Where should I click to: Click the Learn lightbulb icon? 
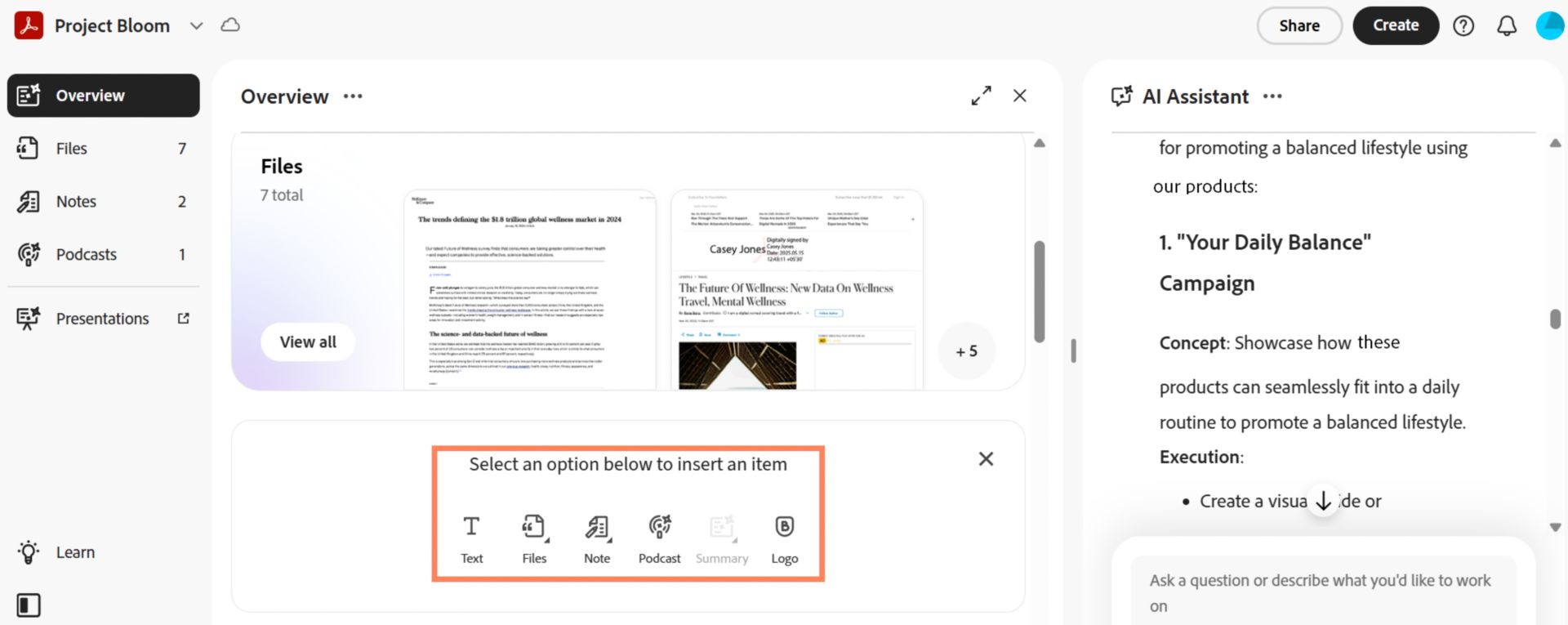pyautogui.click(x=29, y=552)
